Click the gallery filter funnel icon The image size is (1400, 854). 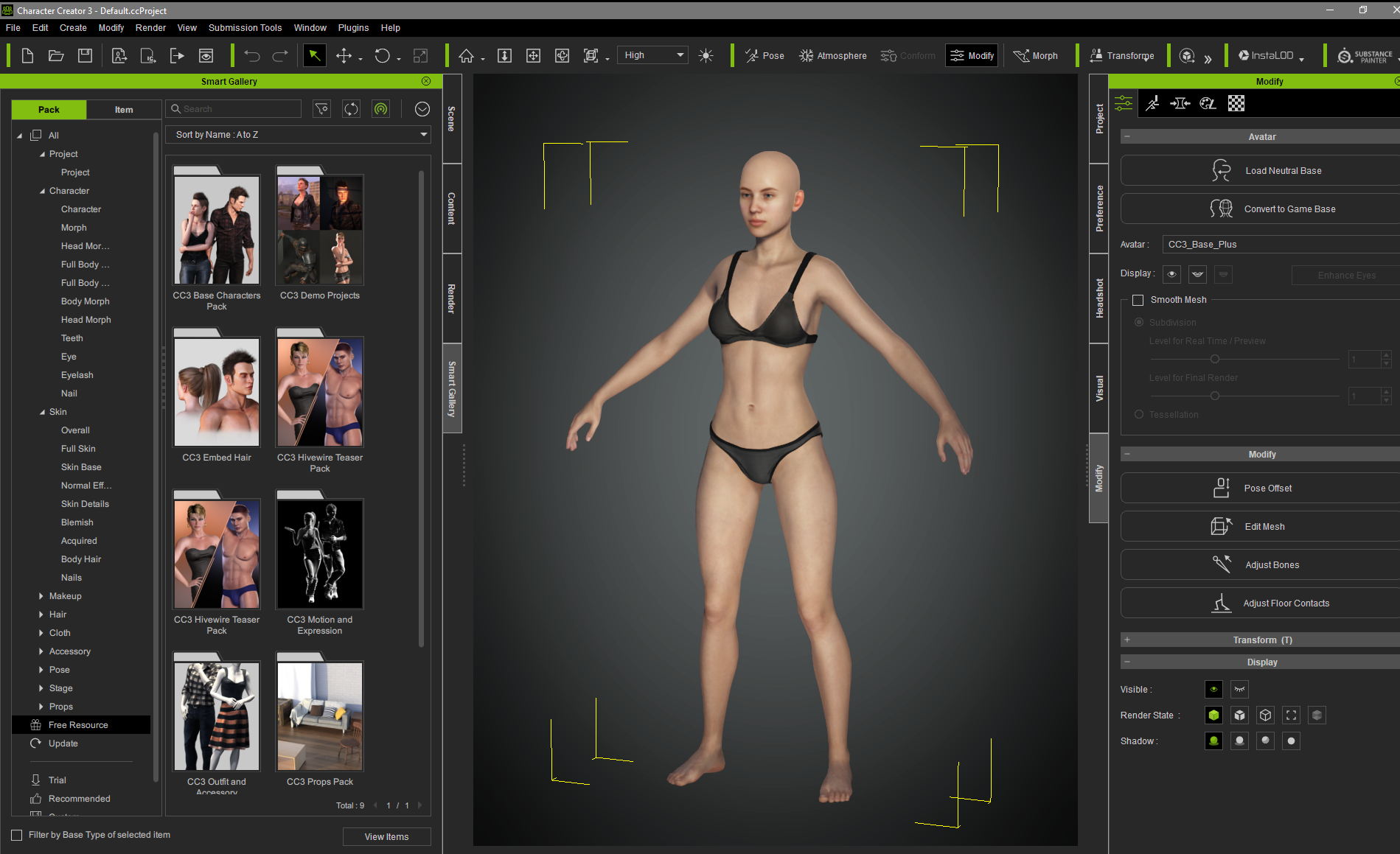click(322, 109)
